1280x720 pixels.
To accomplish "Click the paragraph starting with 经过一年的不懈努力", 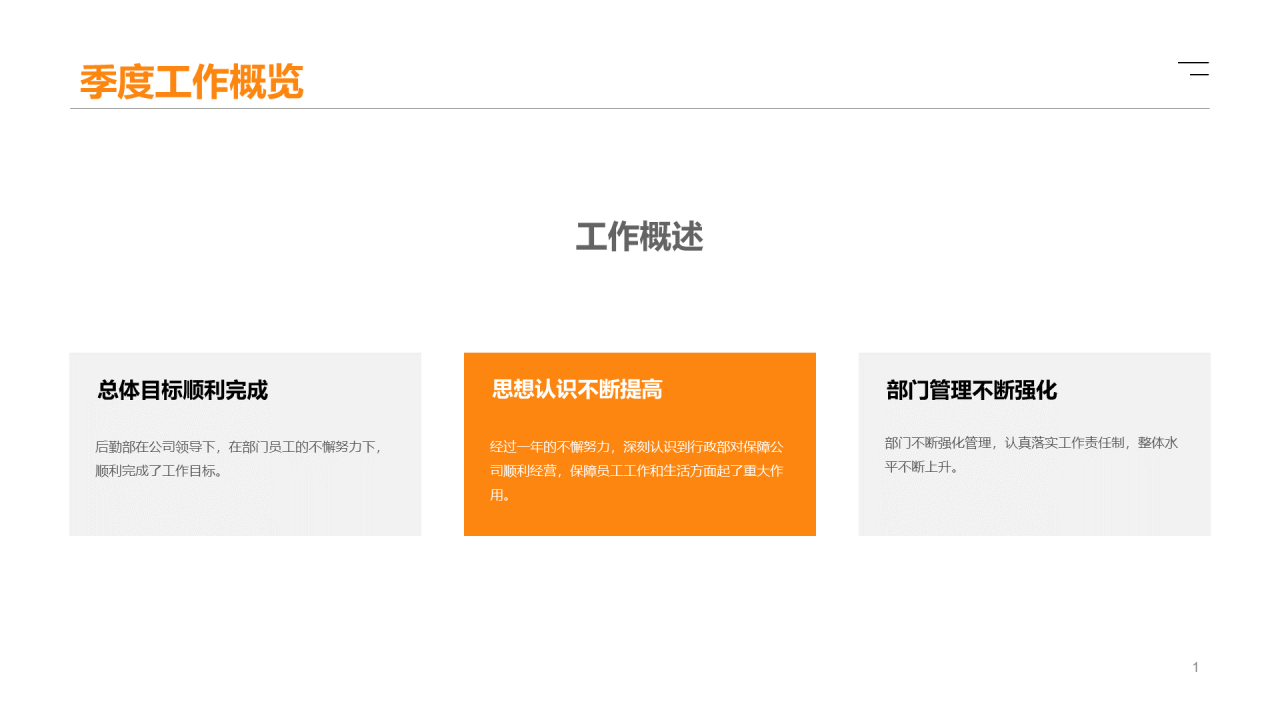I will (637, 471).
